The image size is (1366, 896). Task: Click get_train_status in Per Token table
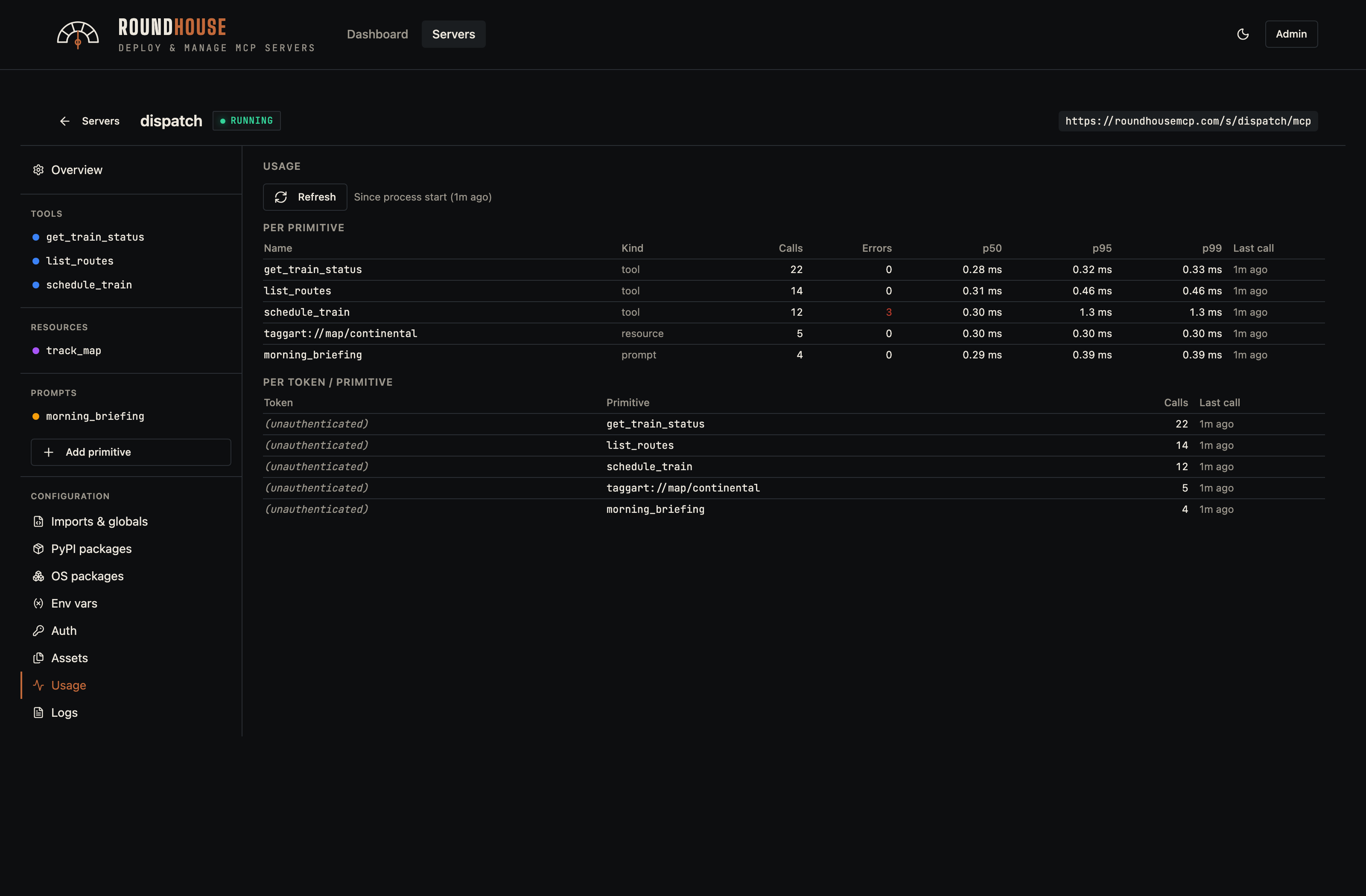click(x=655, y=424)
